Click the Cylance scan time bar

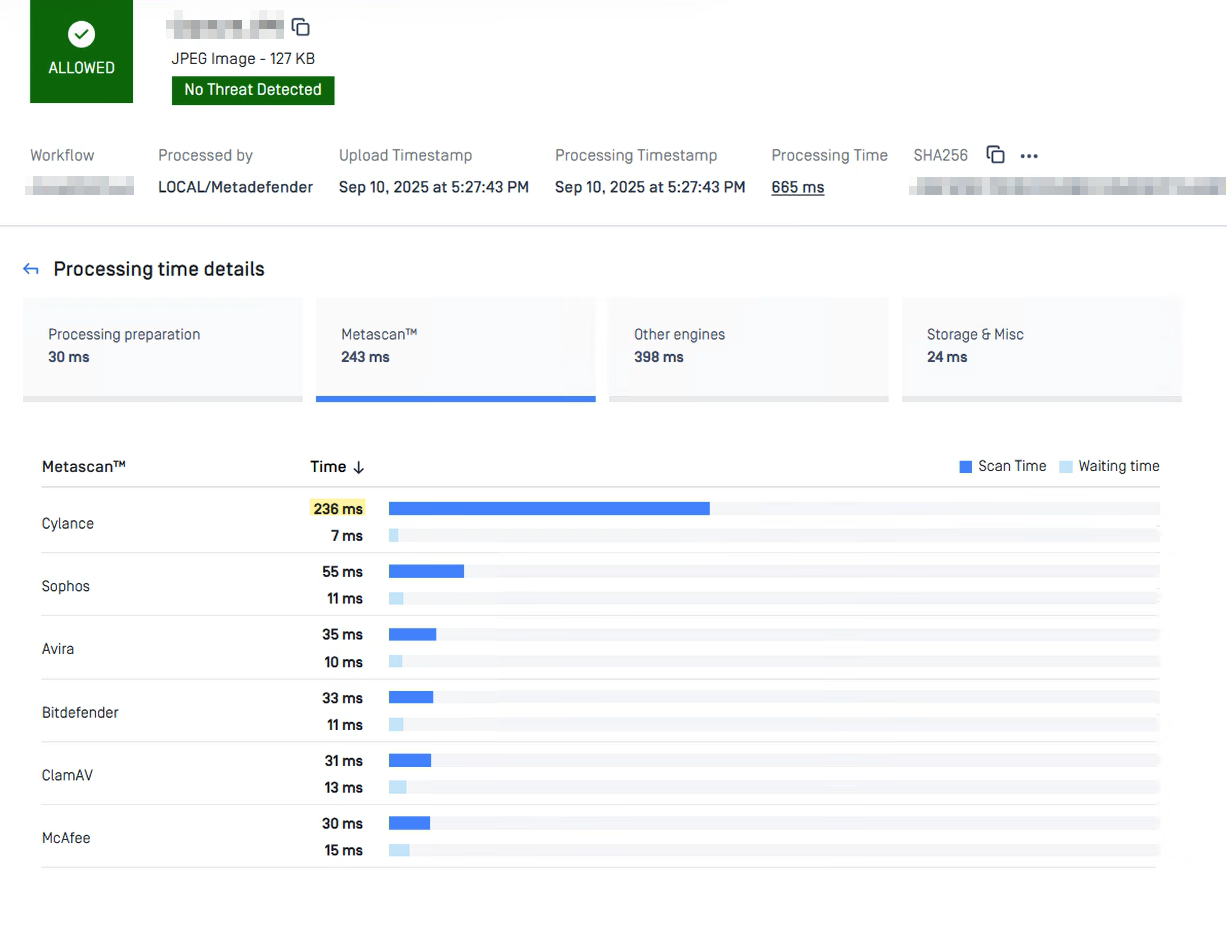tap(549, 509)
